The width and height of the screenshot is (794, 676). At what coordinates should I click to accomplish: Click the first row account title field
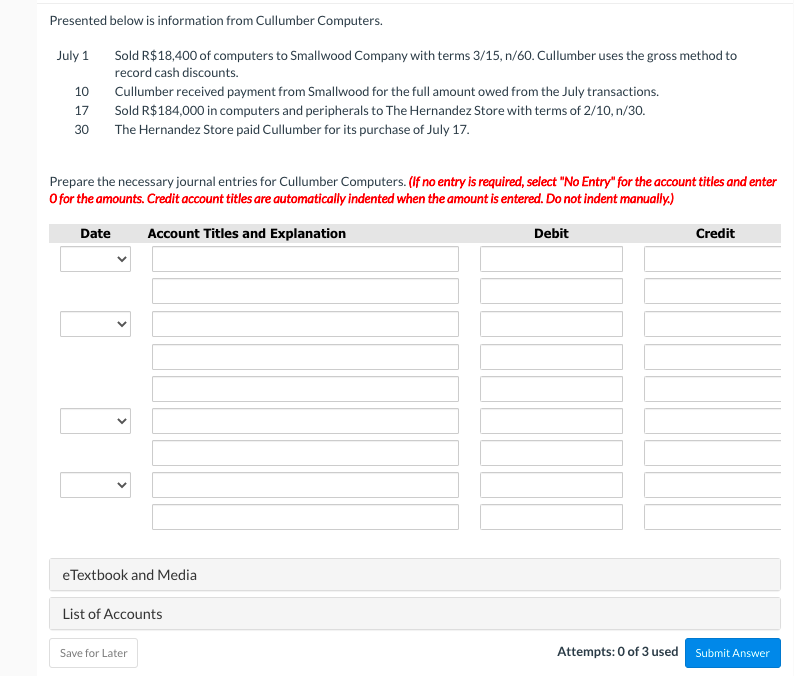click(x=305, y=259)
